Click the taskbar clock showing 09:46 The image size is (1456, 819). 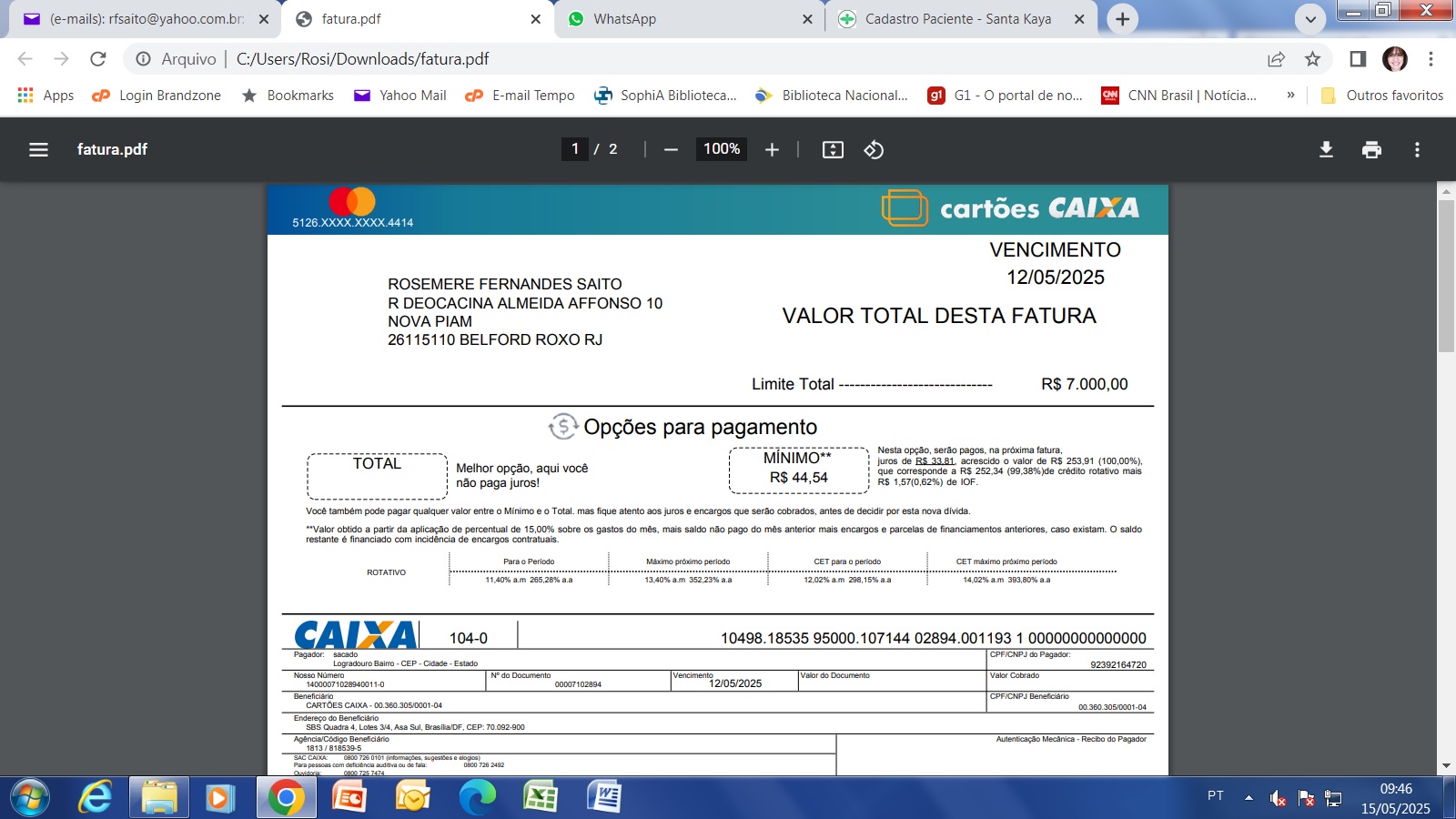pos(1396,798)
